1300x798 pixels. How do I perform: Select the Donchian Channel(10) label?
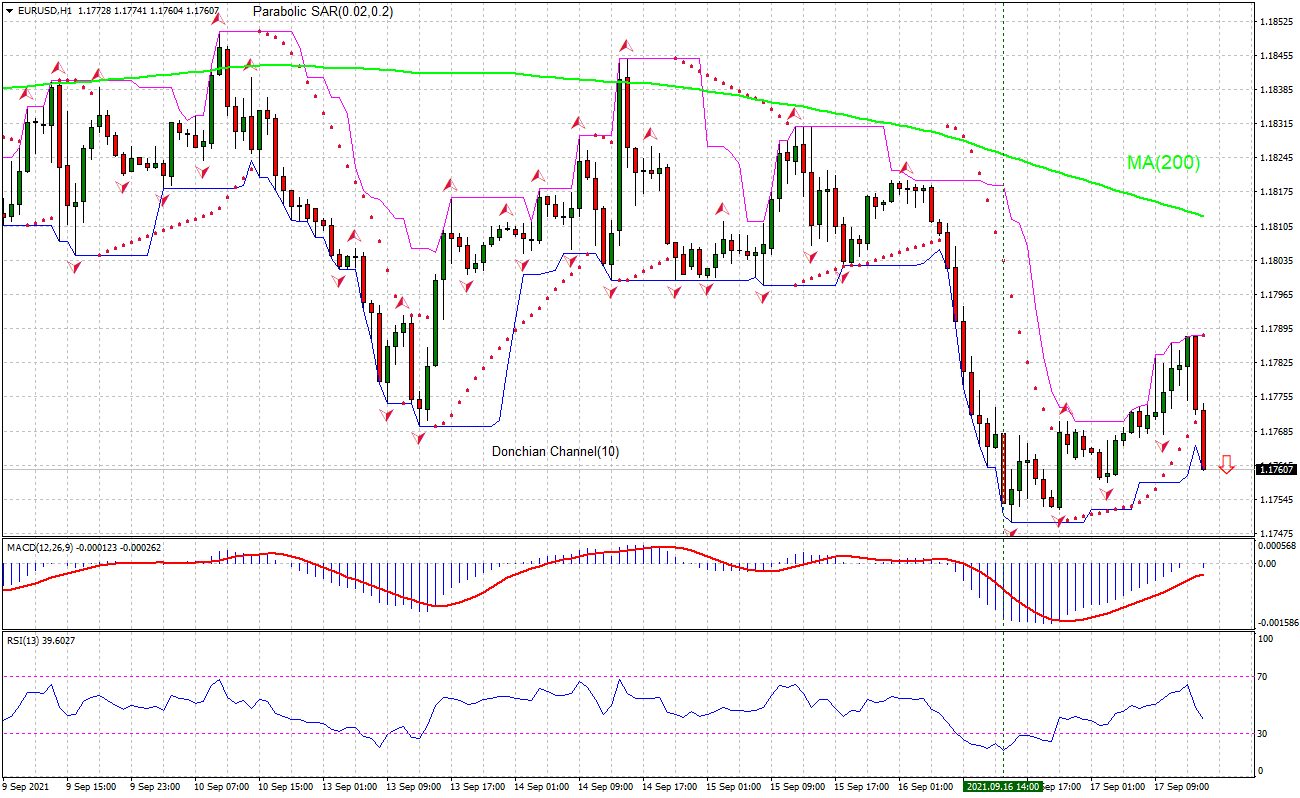[553, 451]
